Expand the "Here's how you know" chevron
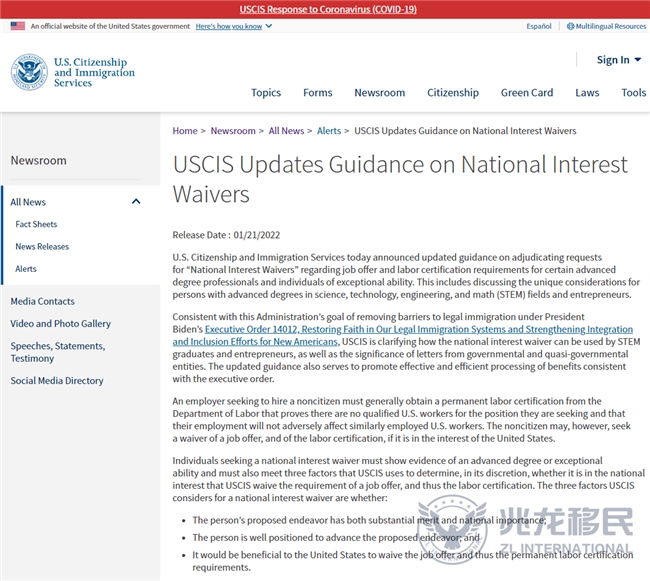 coord(269,26)
